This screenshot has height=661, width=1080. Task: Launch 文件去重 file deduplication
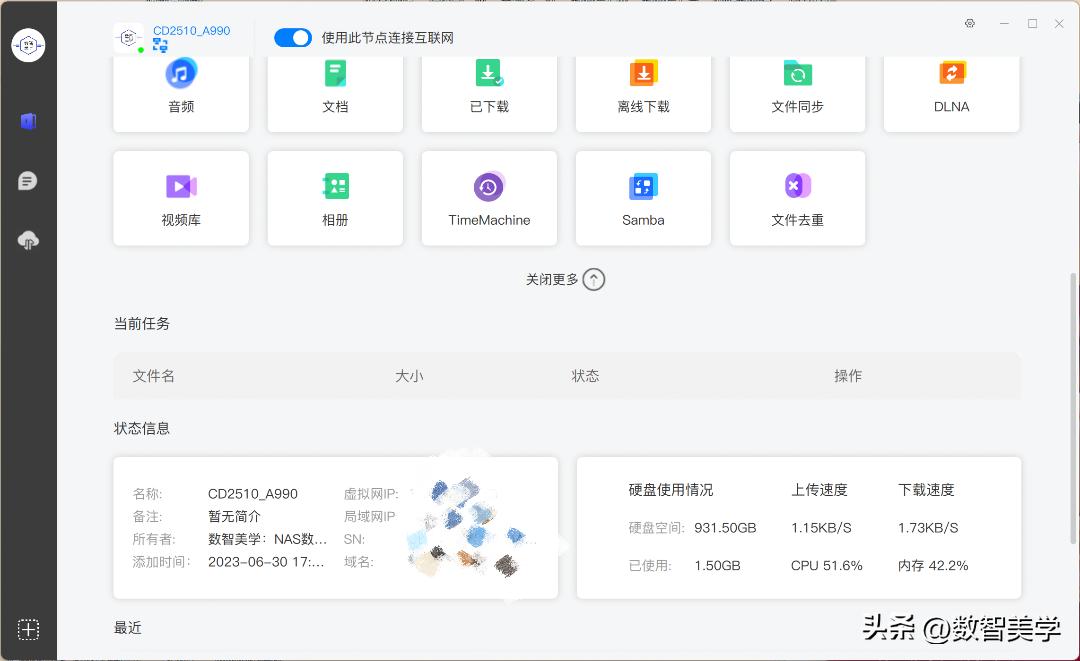pos(797,197)
